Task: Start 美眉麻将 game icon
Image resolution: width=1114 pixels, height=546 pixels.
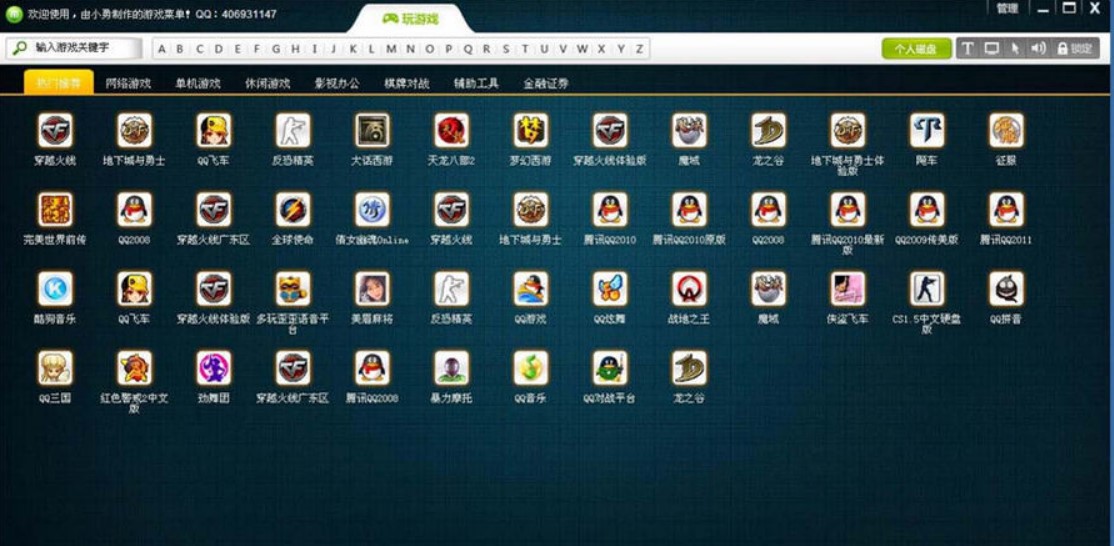Action: coord(372,289)
